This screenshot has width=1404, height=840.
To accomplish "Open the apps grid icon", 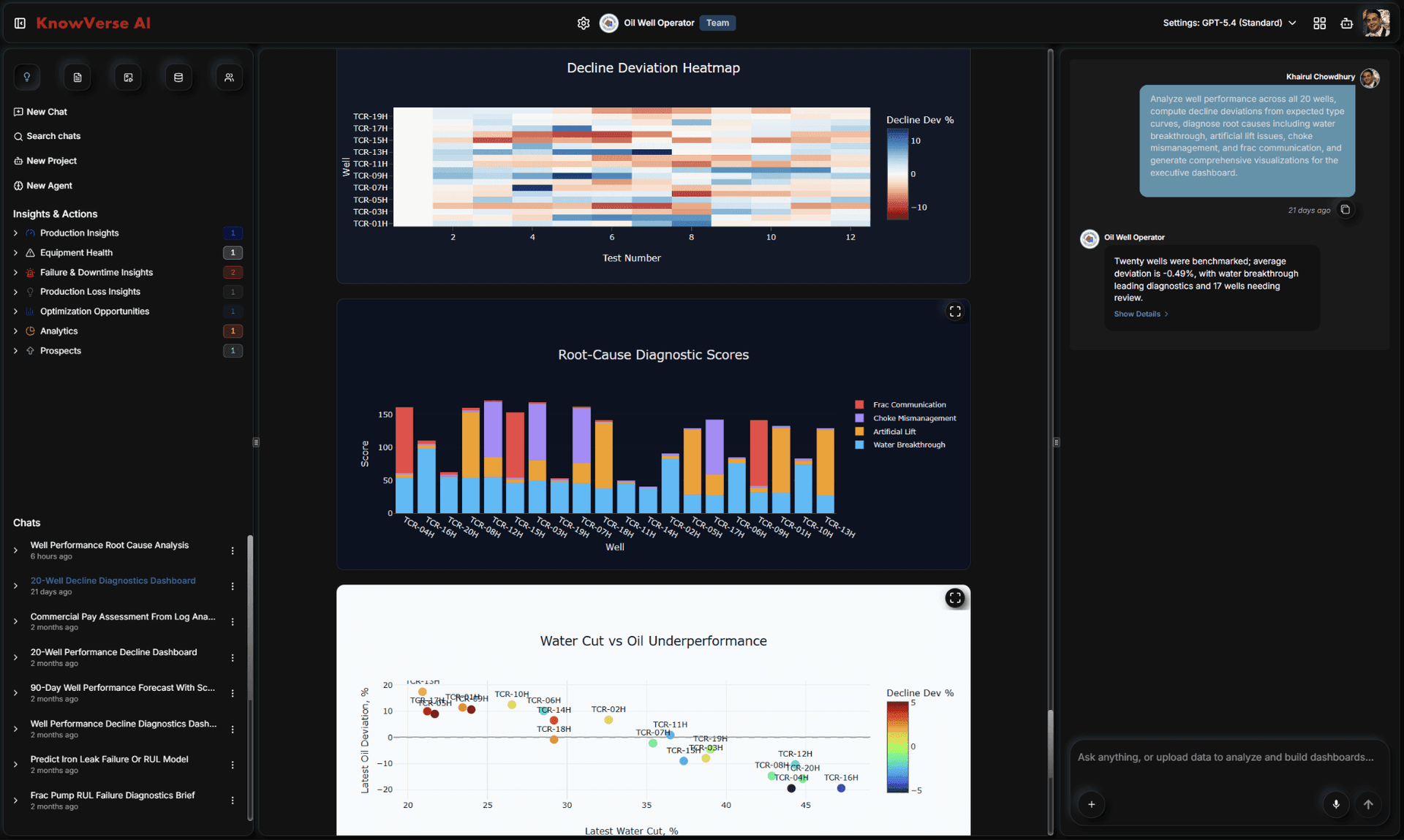I will [x=1319, y=23].
